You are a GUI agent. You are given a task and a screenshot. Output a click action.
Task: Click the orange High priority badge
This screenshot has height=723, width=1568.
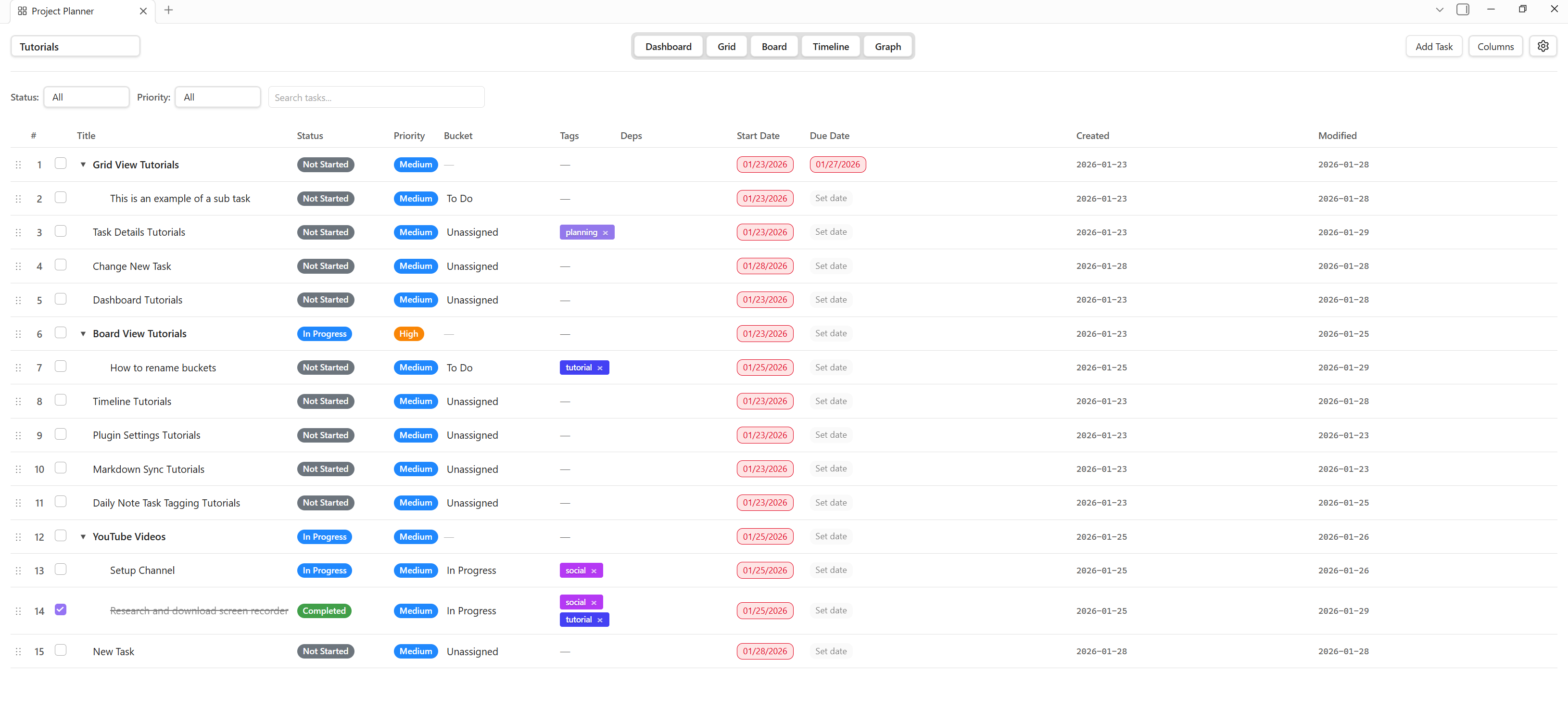[408, 334]
